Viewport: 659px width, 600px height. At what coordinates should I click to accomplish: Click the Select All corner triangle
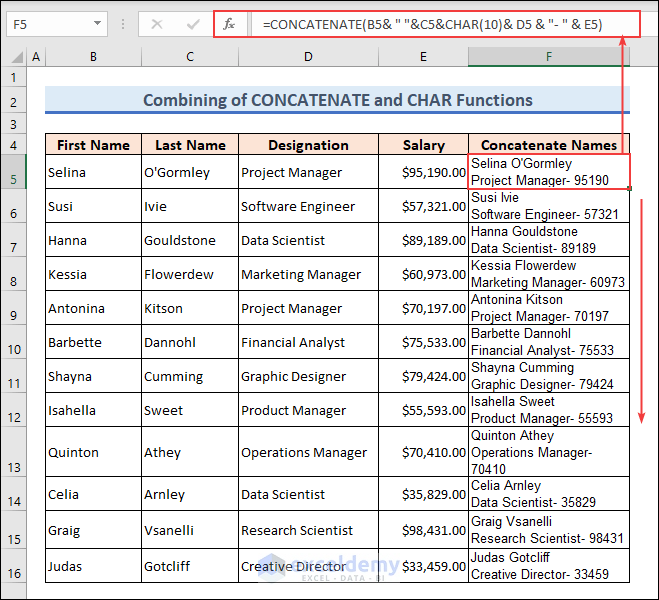[x=14, y=58]
